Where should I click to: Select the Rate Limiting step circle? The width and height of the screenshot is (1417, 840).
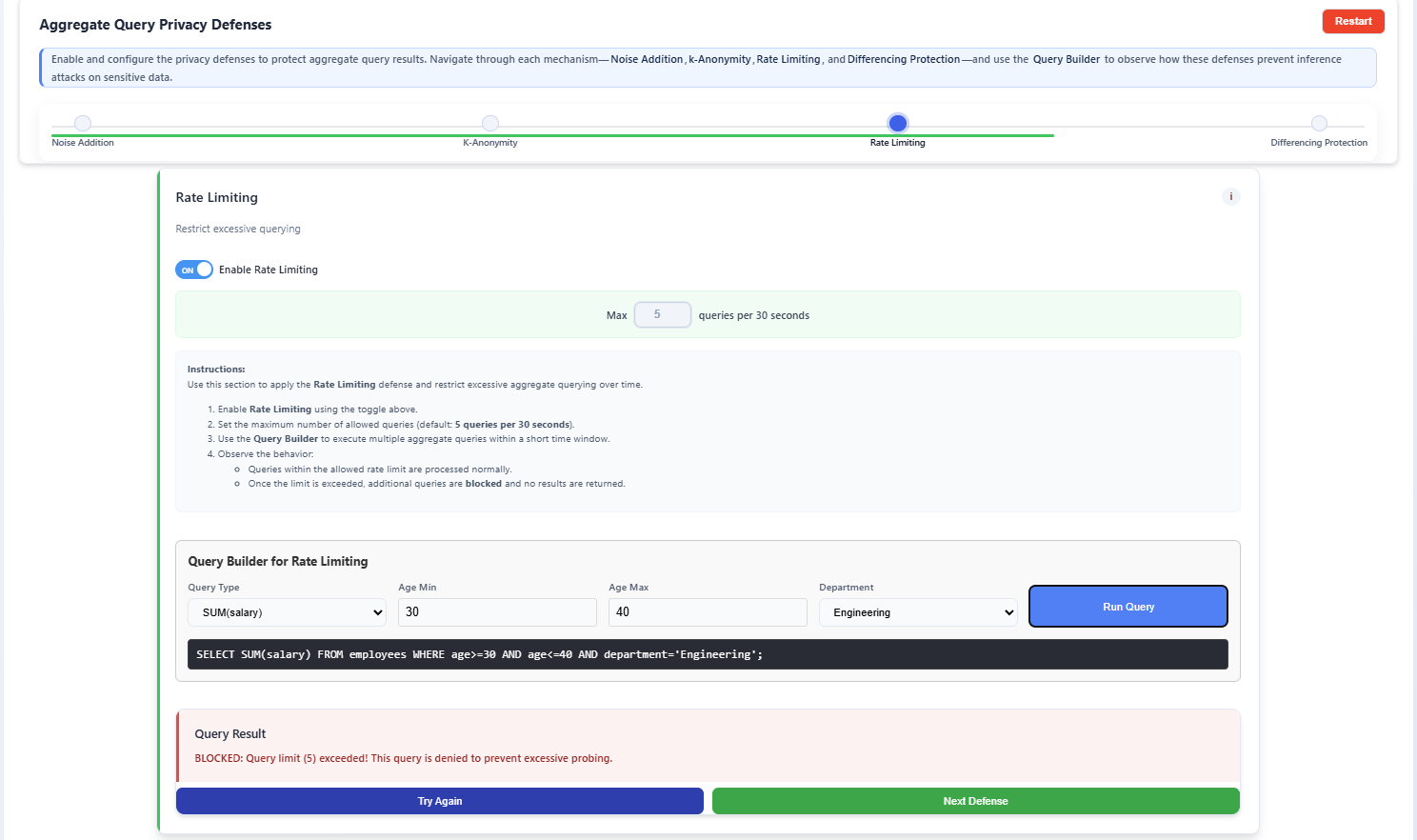pos(896,123)
